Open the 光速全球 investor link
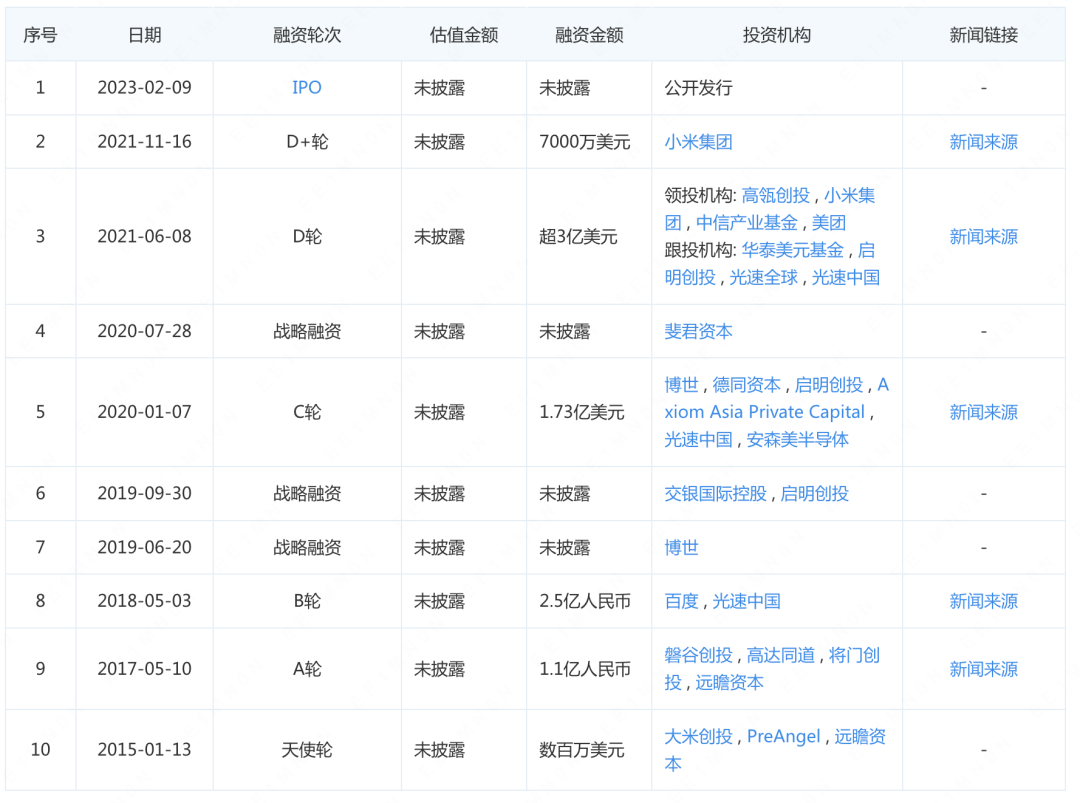The image size is (1080, 803). [x=763, y=278]
